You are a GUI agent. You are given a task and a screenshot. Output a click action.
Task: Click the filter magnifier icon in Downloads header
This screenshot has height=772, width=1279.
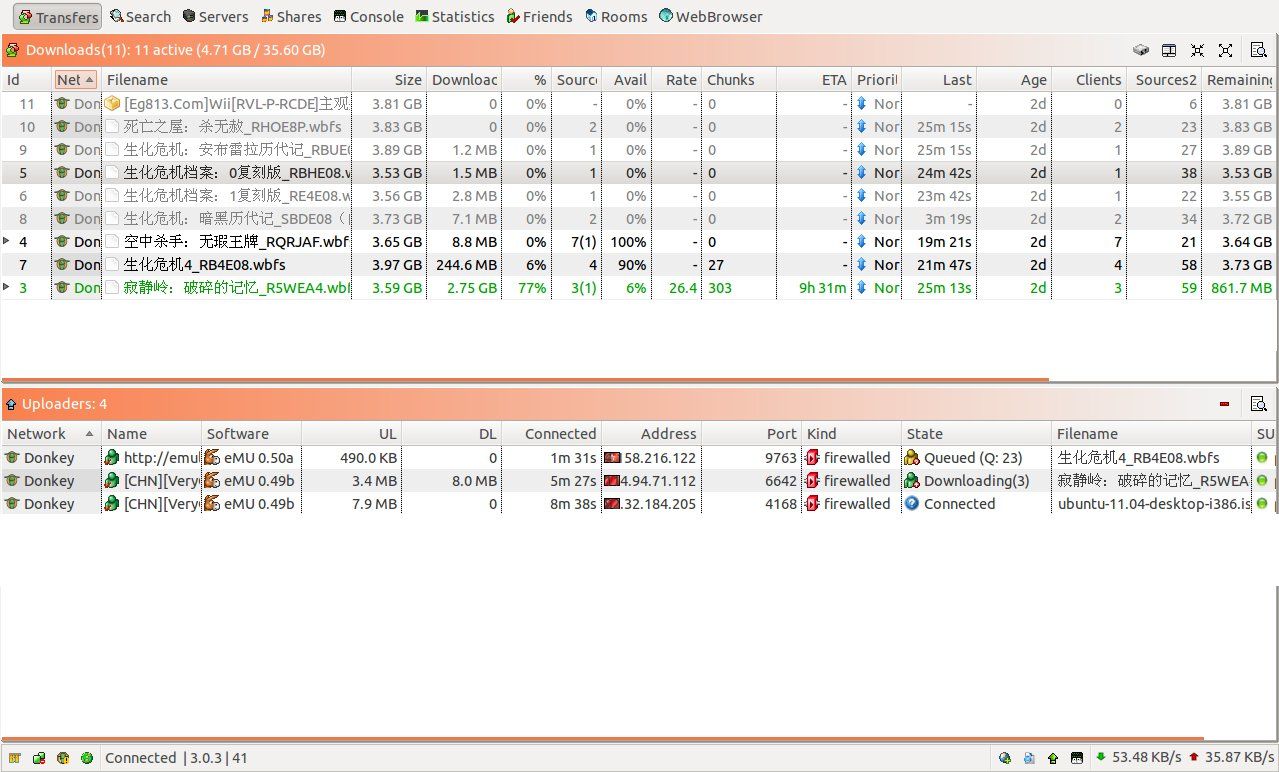point(1259,50)
